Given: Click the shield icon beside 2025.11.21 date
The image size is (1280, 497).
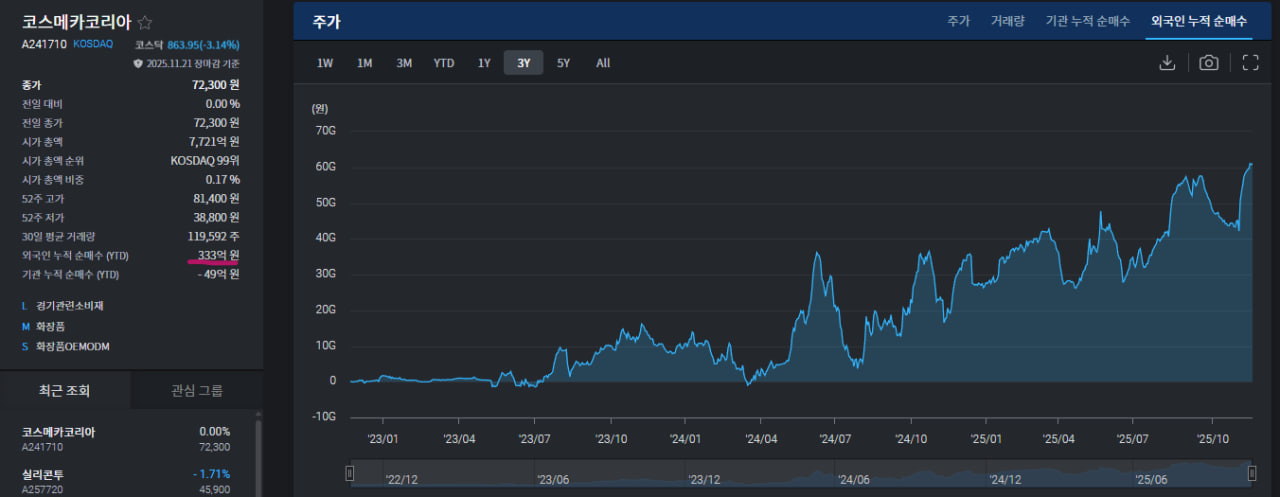Looking at the screenshot, I should 138,63.
